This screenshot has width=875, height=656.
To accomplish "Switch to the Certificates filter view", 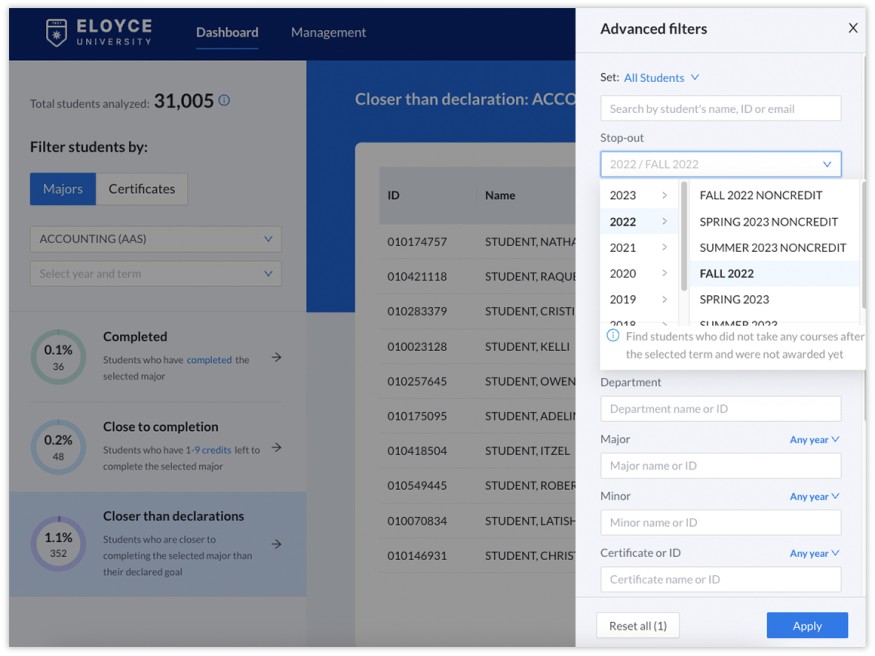I will coord(141,188).
